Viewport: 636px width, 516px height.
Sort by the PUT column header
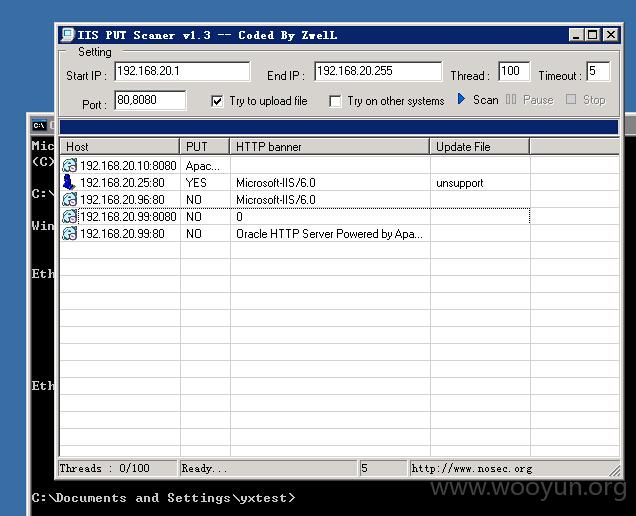(x=205, y=146)
